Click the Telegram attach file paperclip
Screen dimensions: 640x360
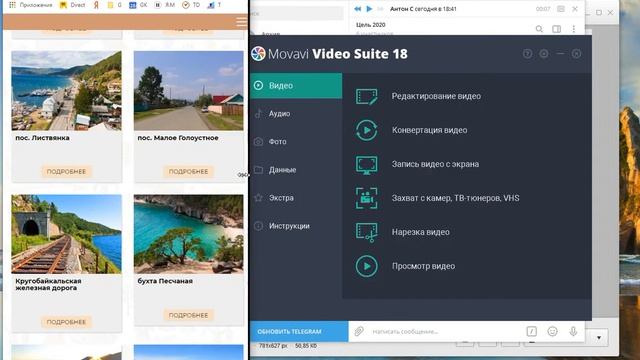tap(359, 331)
